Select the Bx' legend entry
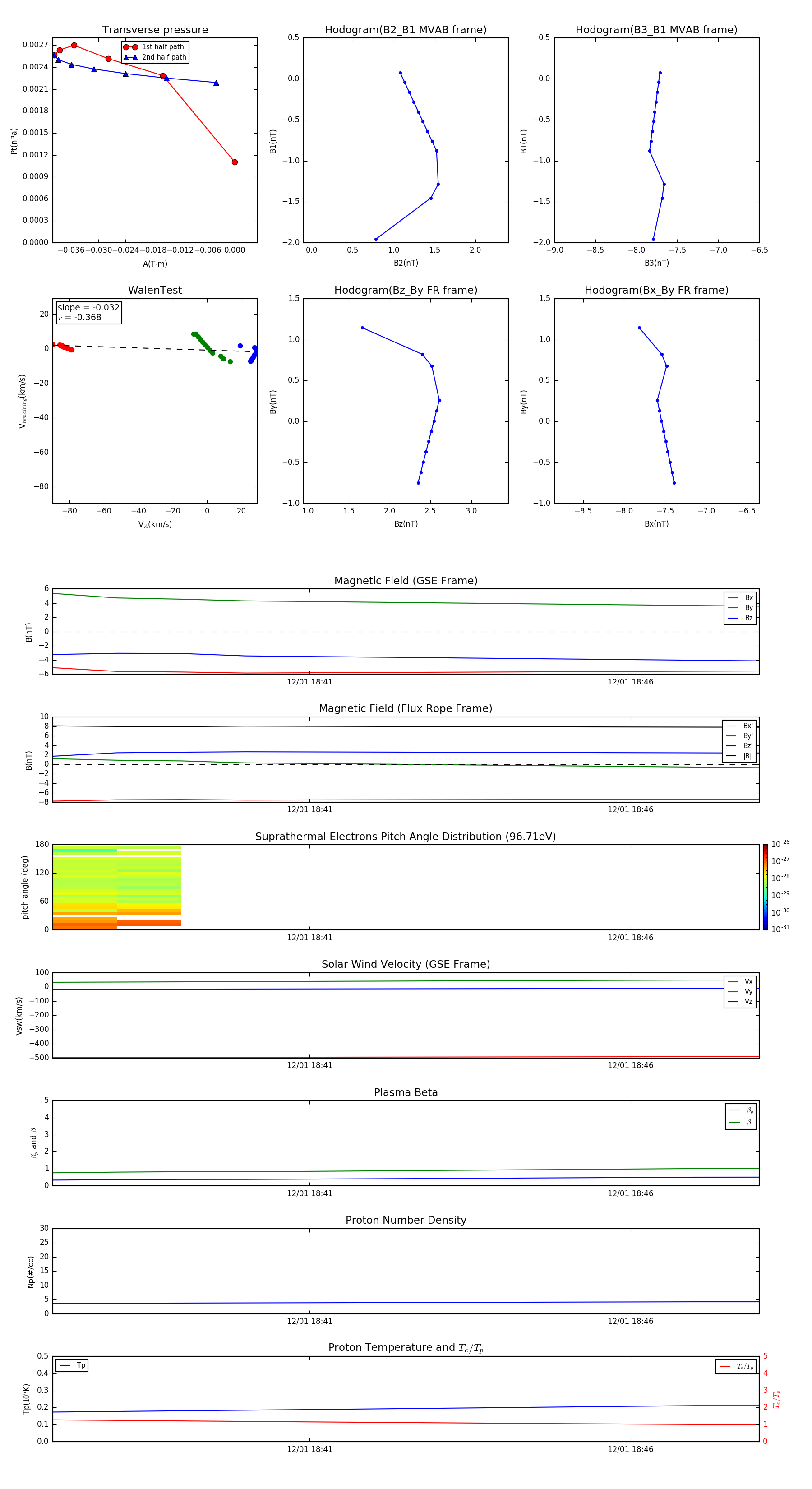The height and width of the screenshot is (1489, 812). point(739,726)
